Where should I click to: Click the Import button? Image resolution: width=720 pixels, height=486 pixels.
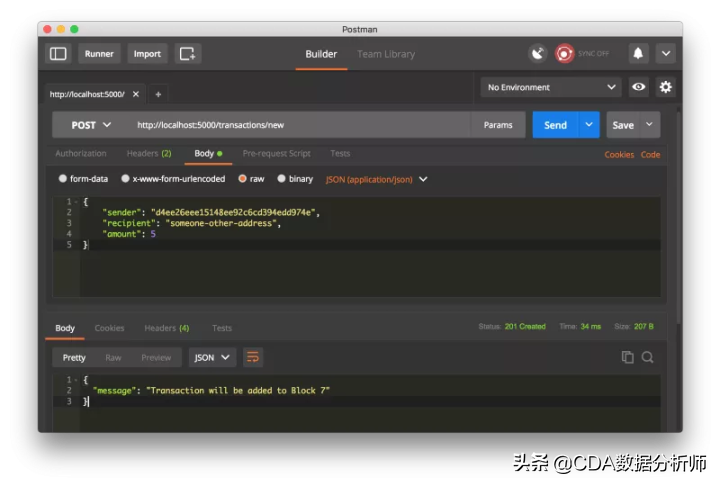pos(147,54)
